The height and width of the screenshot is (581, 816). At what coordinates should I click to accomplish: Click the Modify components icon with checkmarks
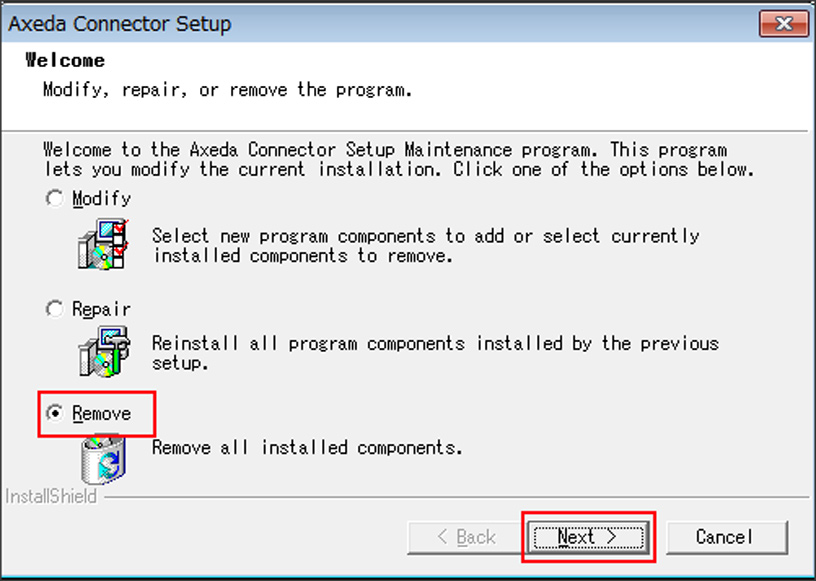tap(103, 244)
